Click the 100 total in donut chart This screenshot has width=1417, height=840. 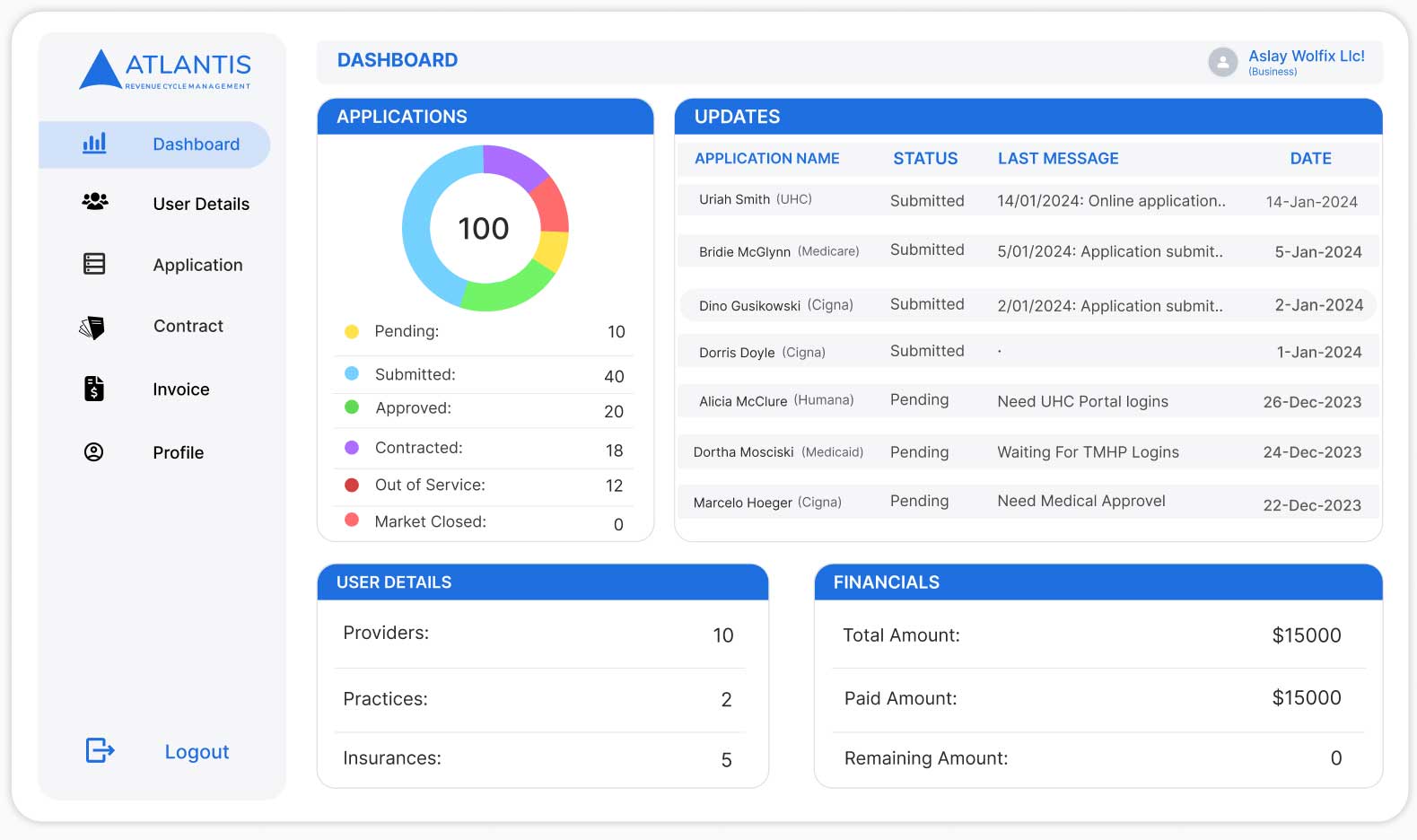pyautogui.click(x=484, y=229)
